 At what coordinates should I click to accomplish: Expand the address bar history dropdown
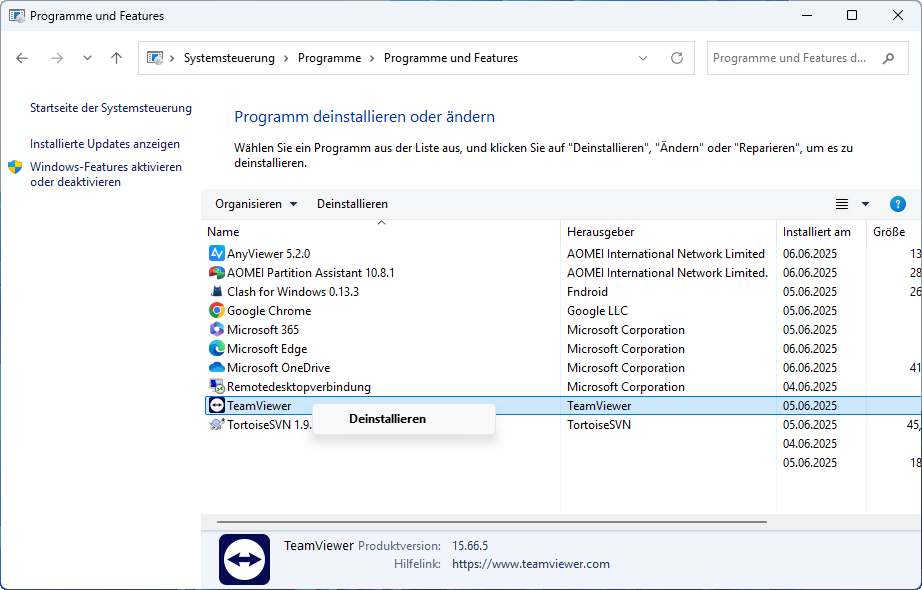click(x=643, y=58)
